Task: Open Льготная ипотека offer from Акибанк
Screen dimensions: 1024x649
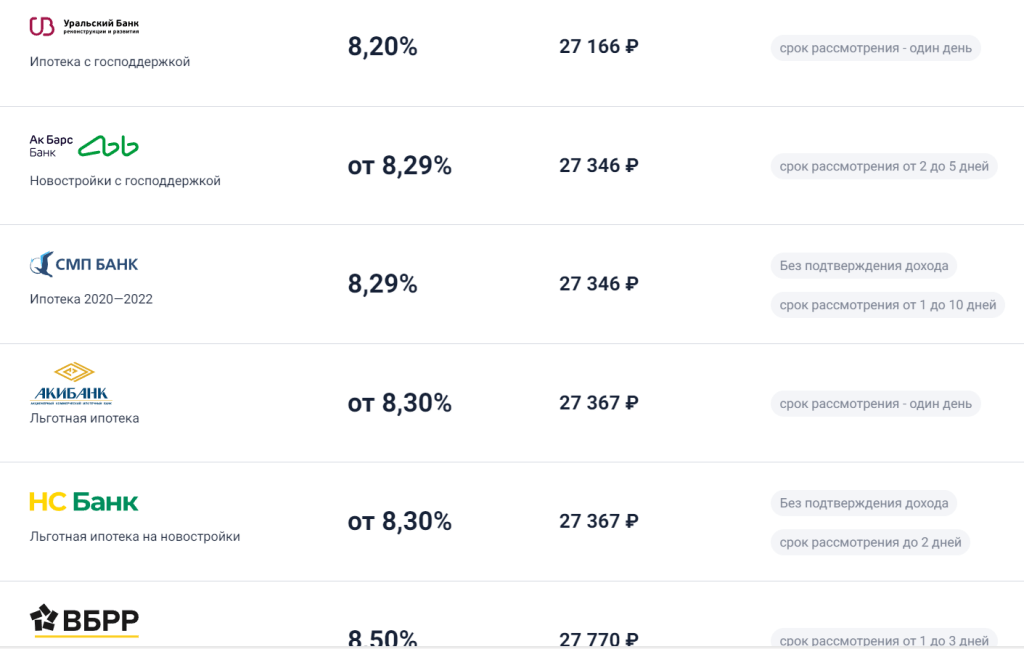Action: point(84,418)
